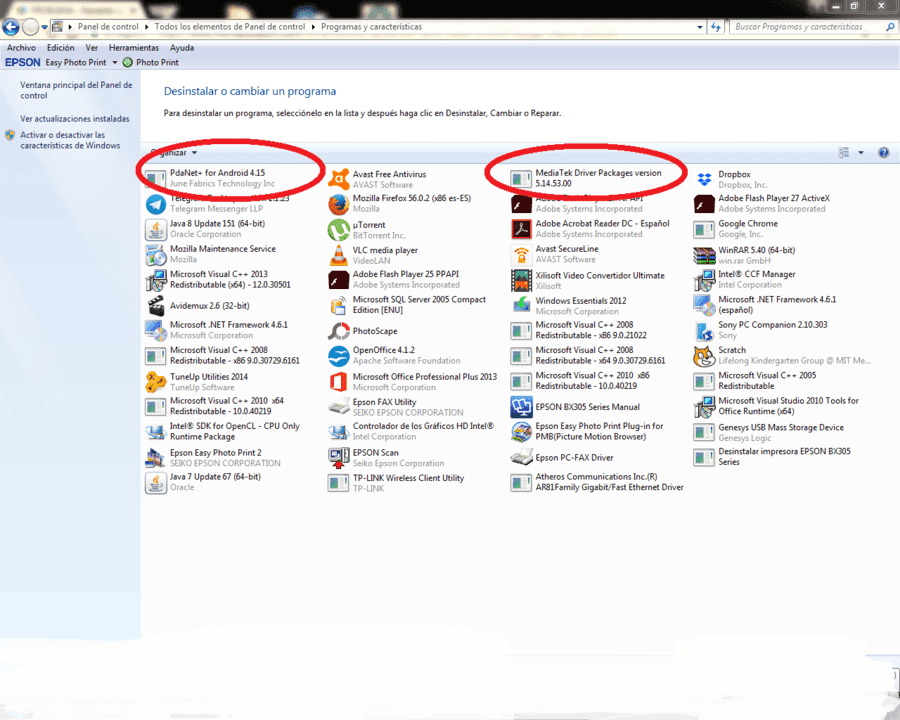The width and height of the screenshot is (900, 720).
Task: Click the Mozilla Firefox 56.0.2 icon
Action: click(339, 204)
